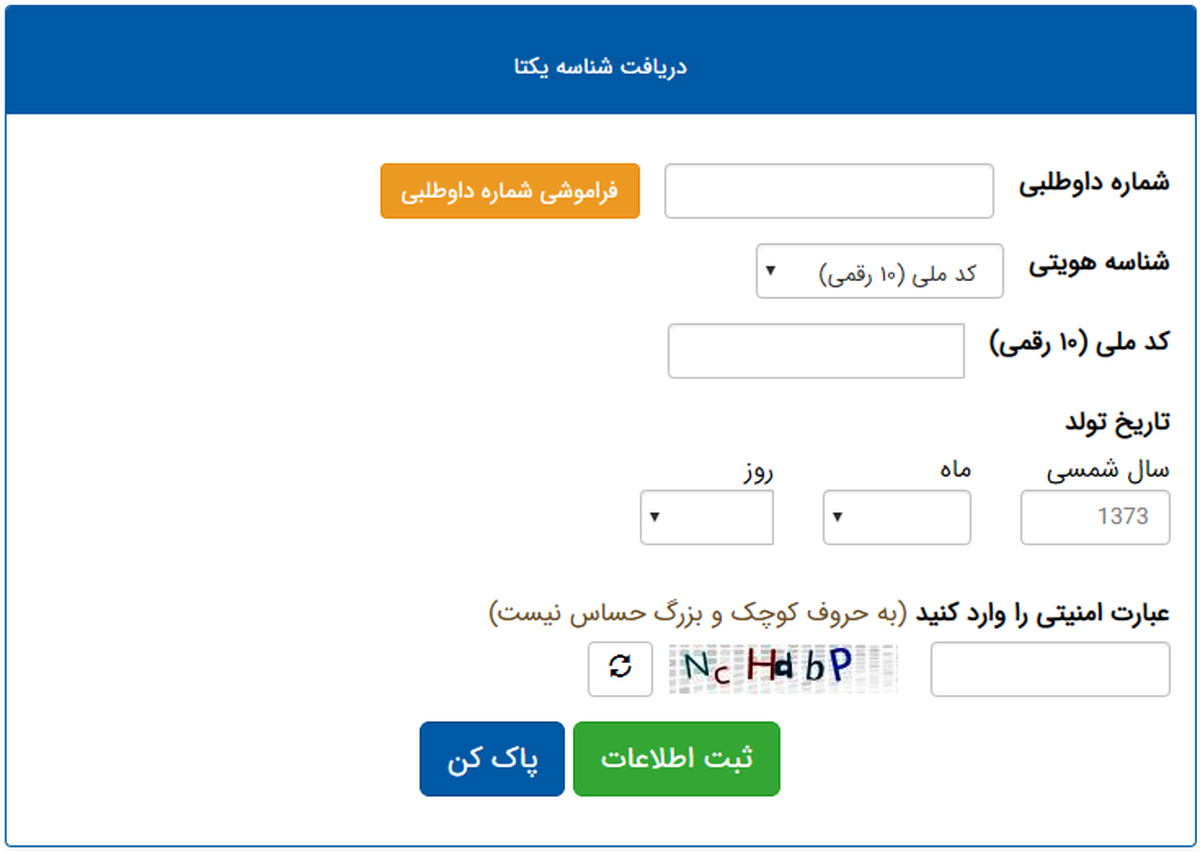1200x852 pixels.
Task: Focus the security phrase input field
Action: click(1050, 669)
